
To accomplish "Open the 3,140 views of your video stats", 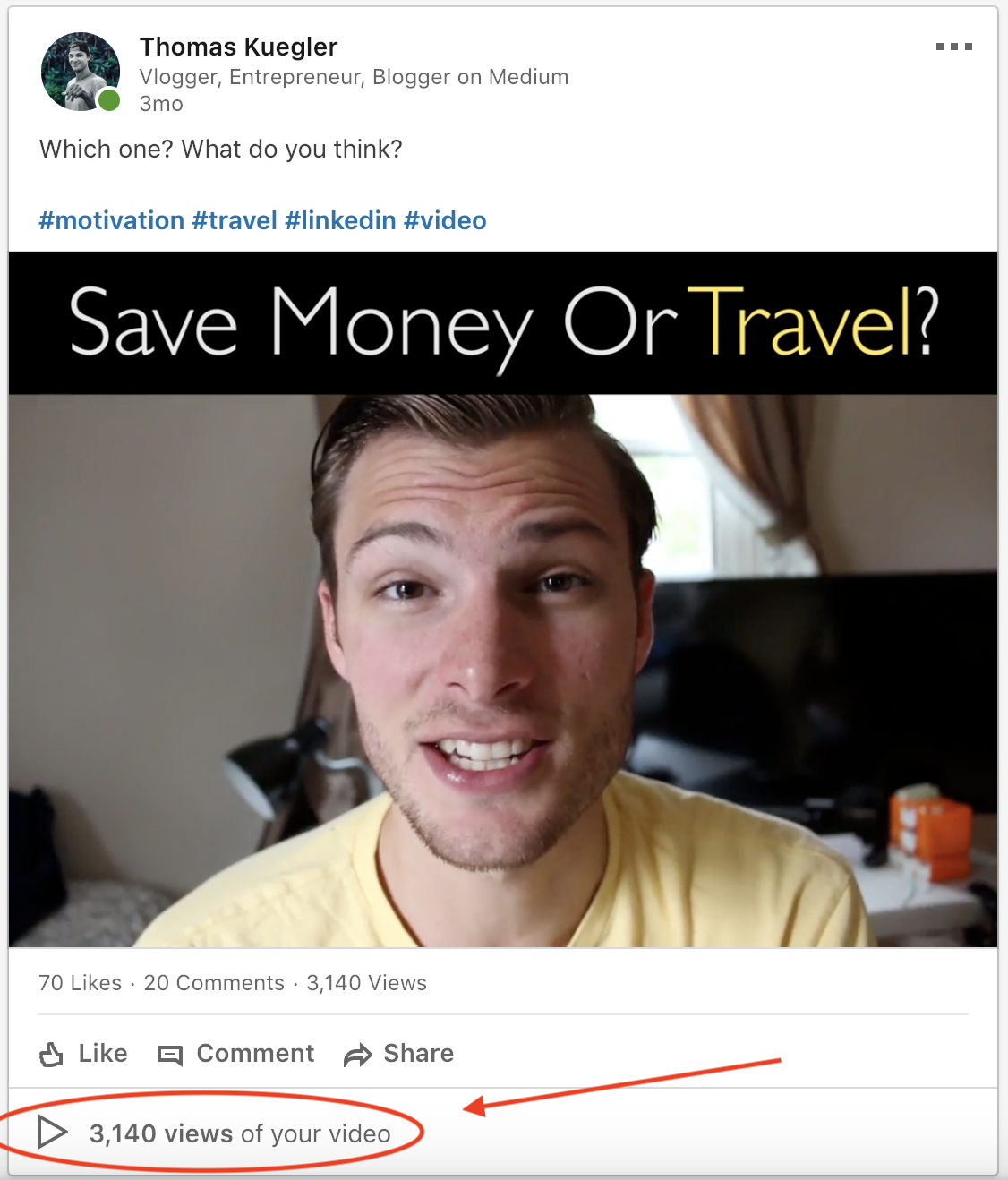I will 240,1134.
